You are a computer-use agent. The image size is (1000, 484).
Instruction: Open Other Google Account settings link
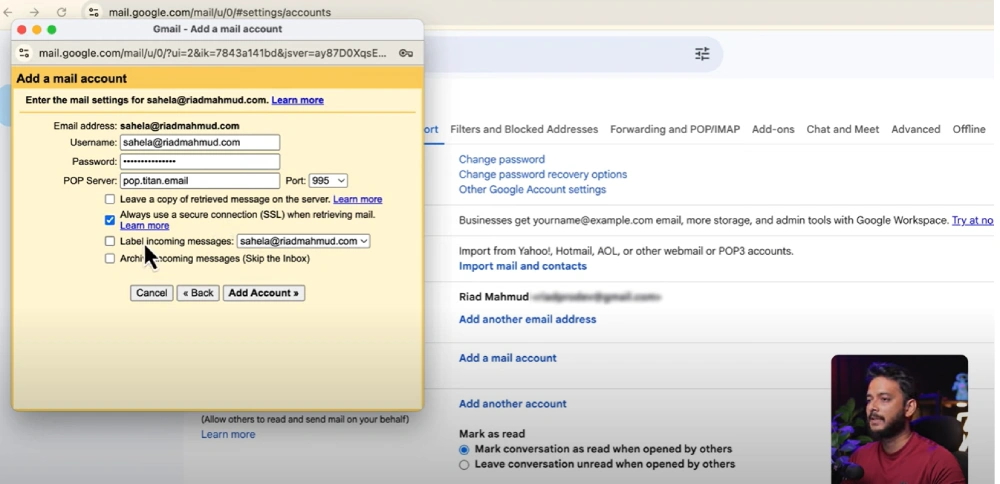[533, 189]
